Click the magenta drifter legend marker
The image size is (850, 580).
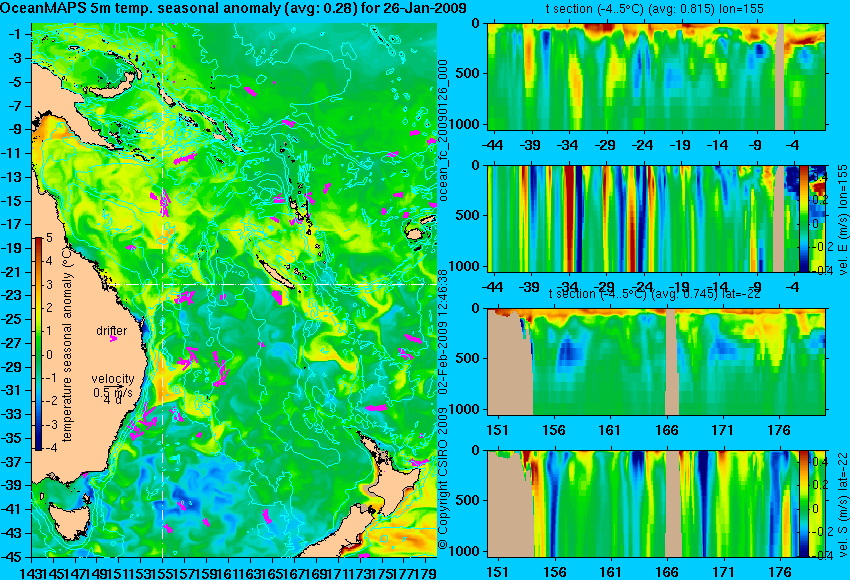pyautogui.click(x=113, y=339)
